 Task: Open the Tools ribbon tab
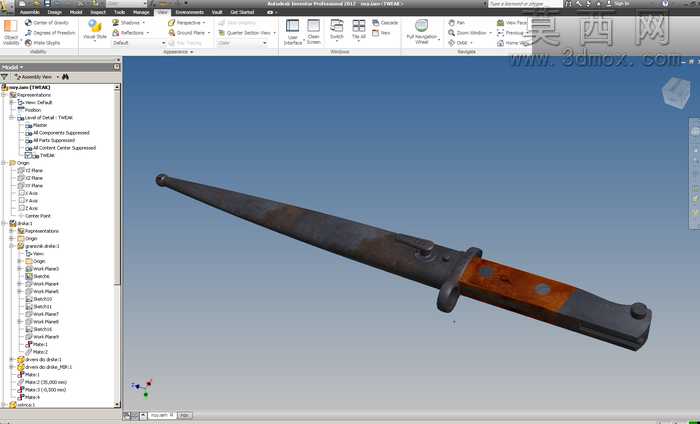[119, 12]
